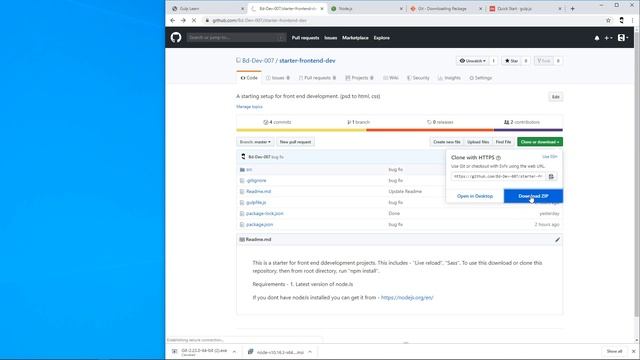
Task: Open the gulpfile.js file
Action: 256,202
